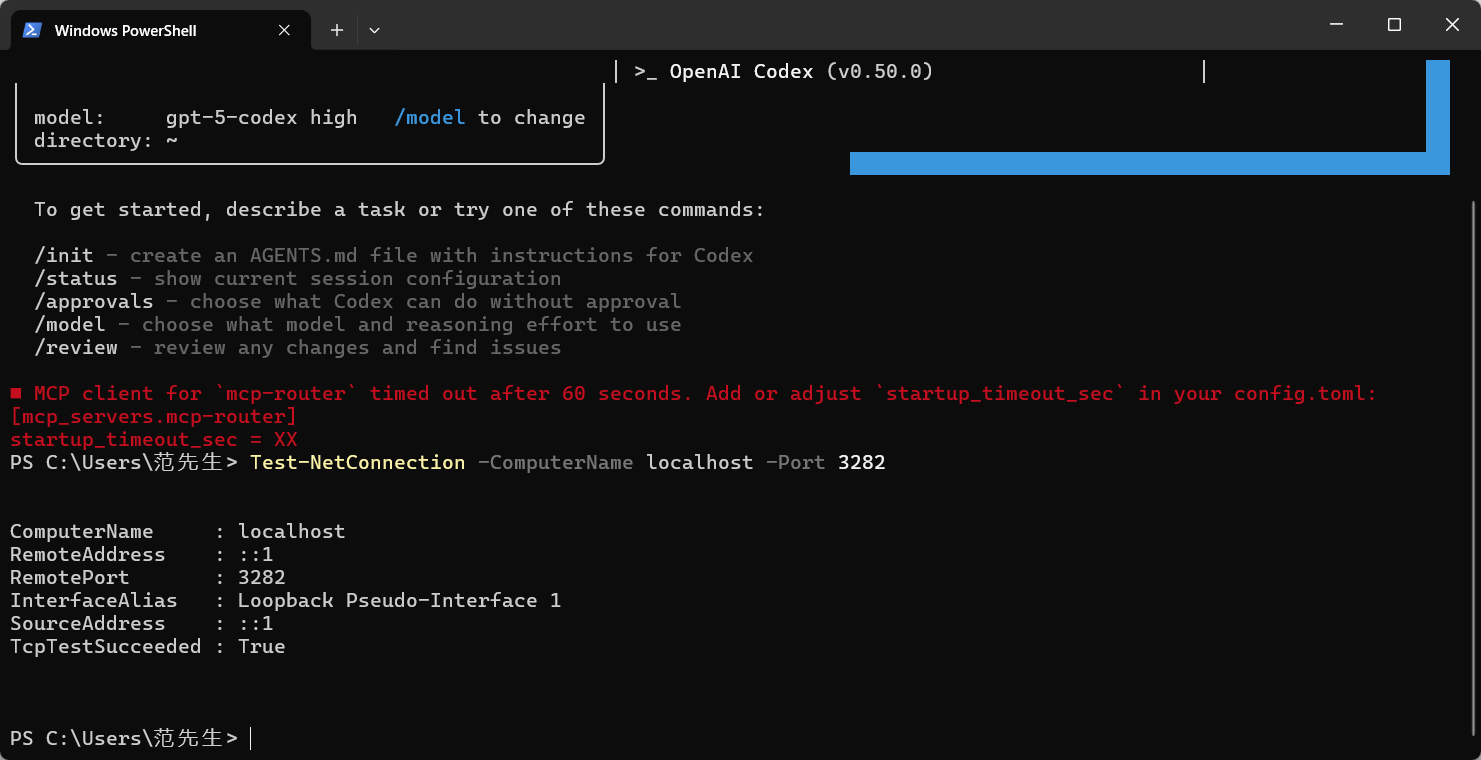Click the Test-NetConnection command

(357, 463)
